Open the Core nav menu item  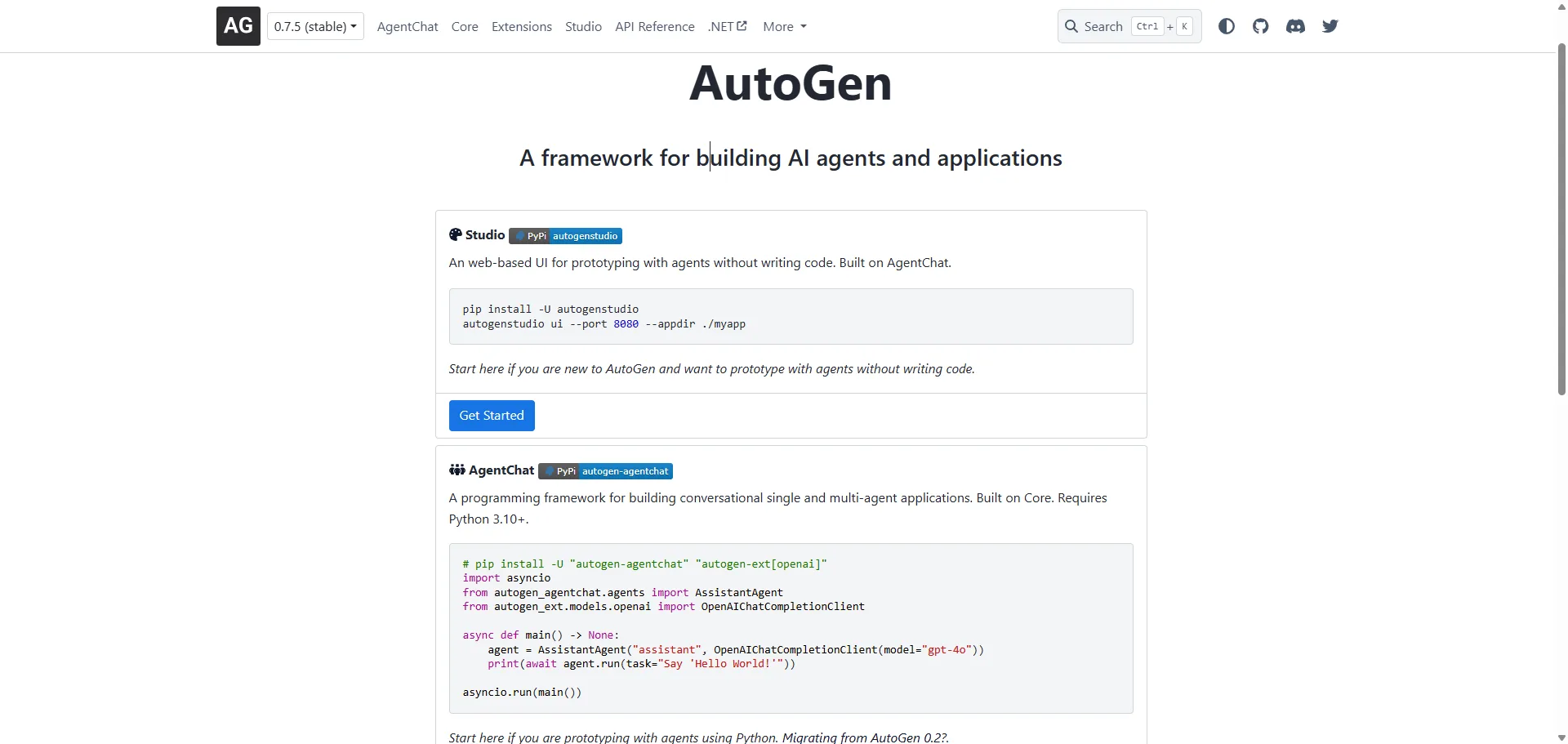click(465, 26)
